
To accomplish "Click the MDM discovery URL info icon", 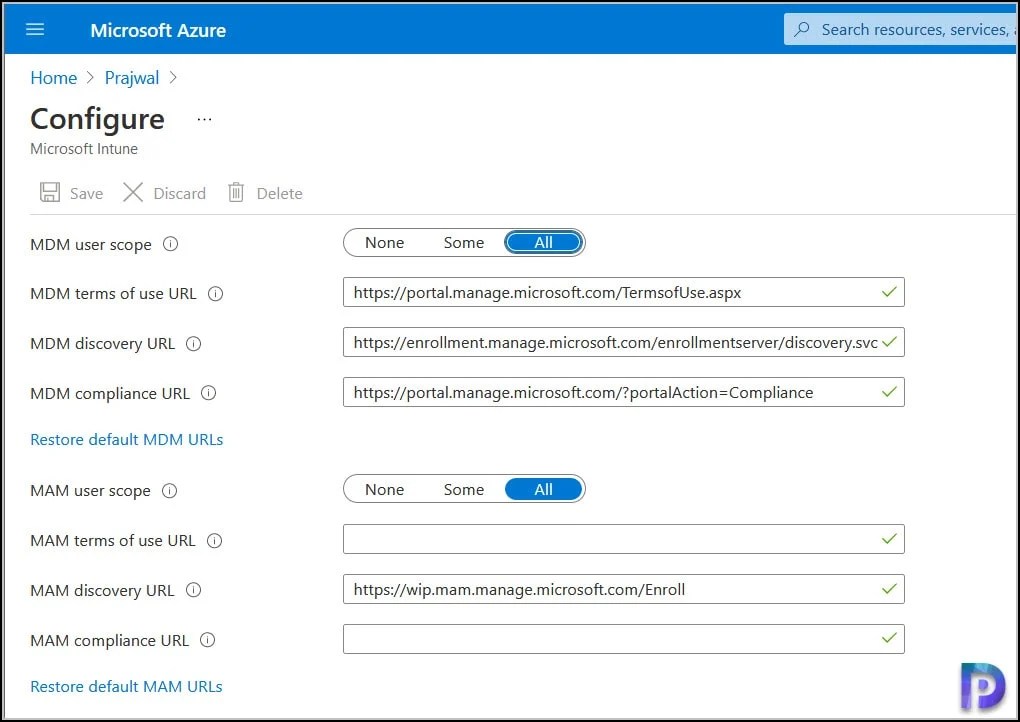I will [x=194, y=343].
